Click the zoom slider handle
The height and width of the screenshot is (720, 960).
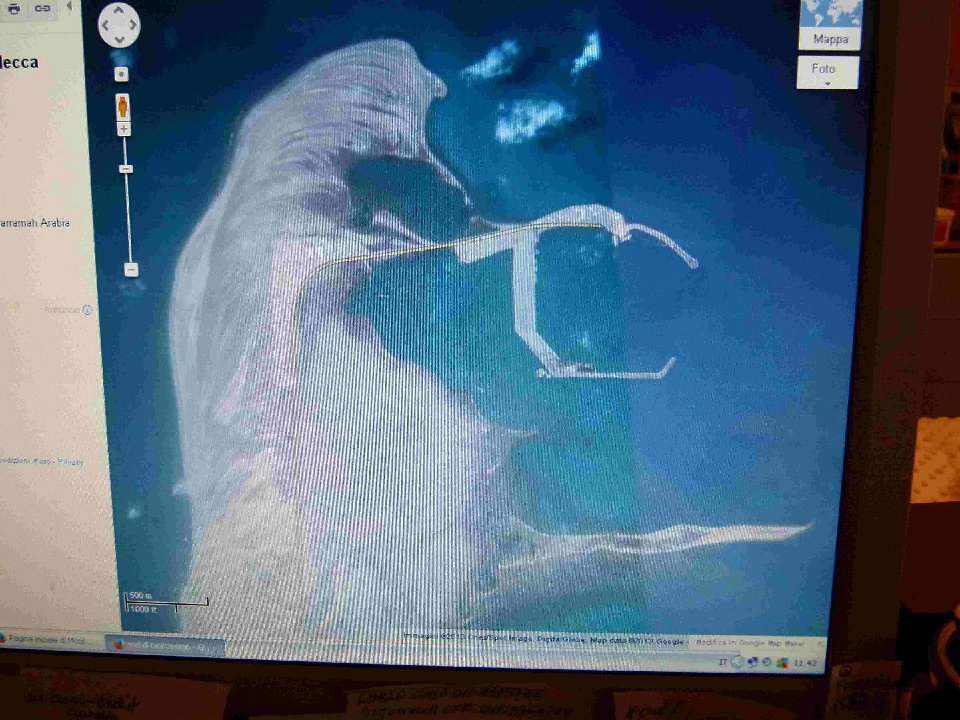click(x=126, y=168)
